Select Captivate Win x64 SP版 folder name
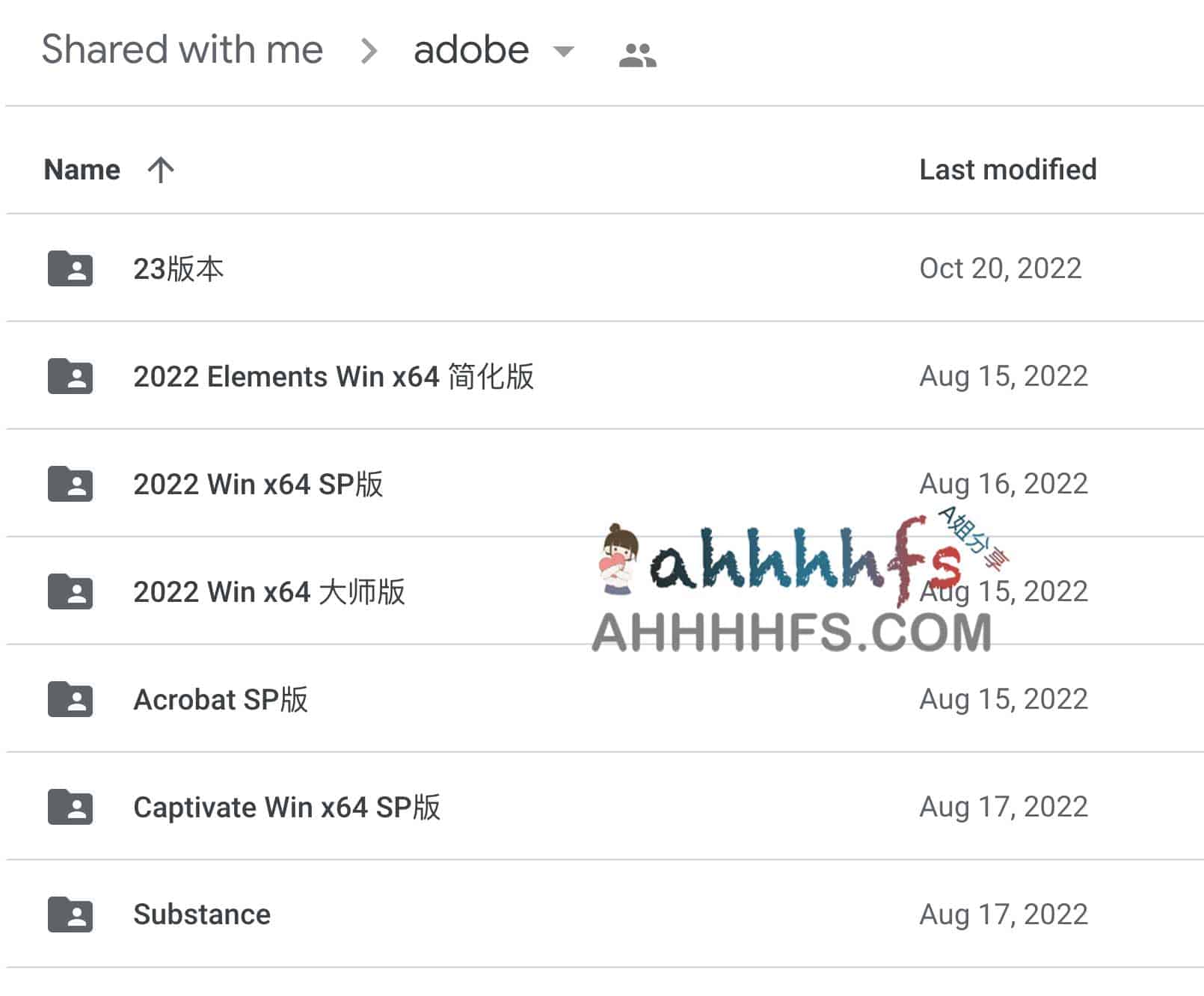 [287, 808]
